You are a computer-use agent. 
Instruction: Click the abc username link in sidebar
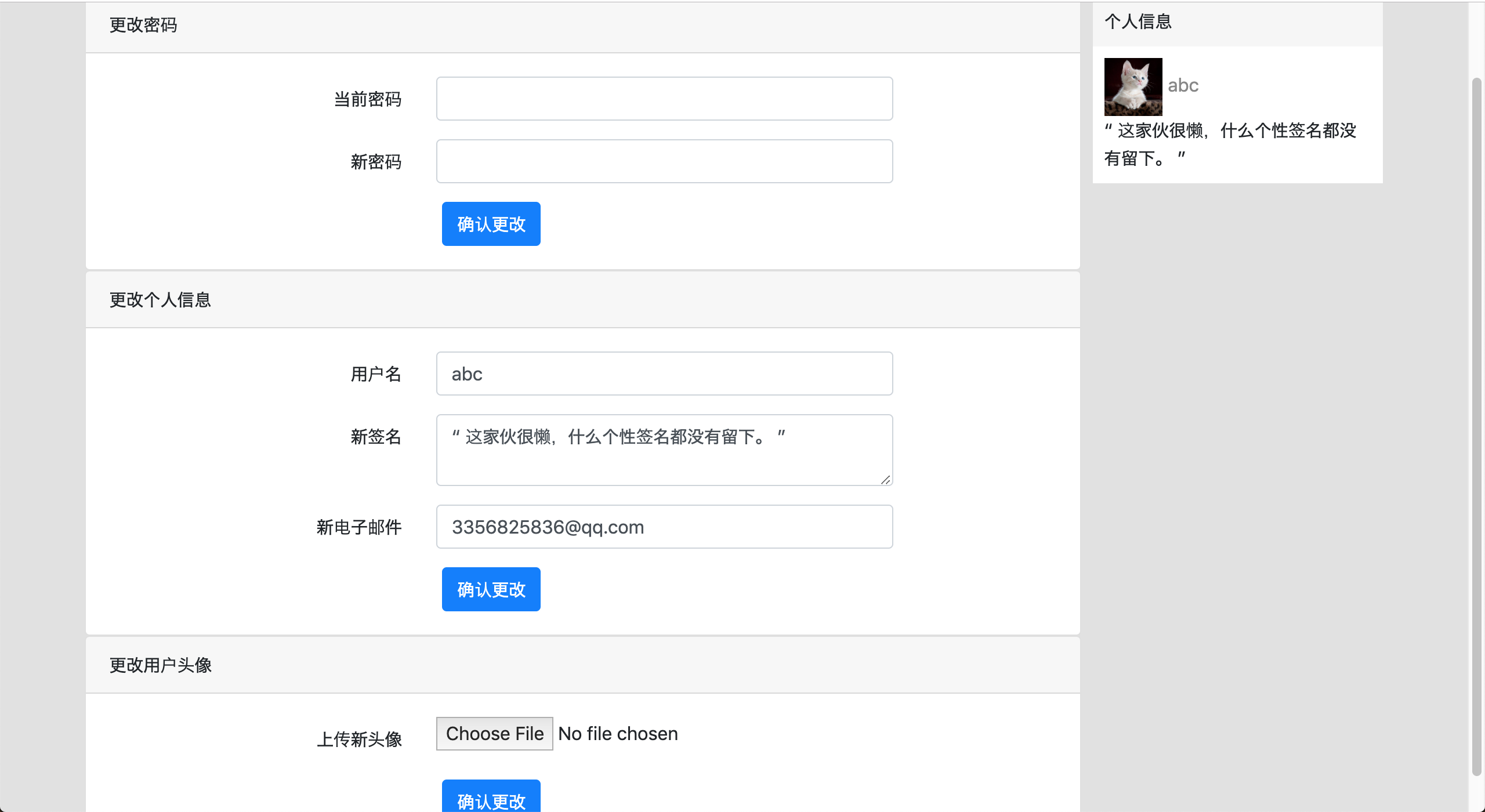(1183, 85)
